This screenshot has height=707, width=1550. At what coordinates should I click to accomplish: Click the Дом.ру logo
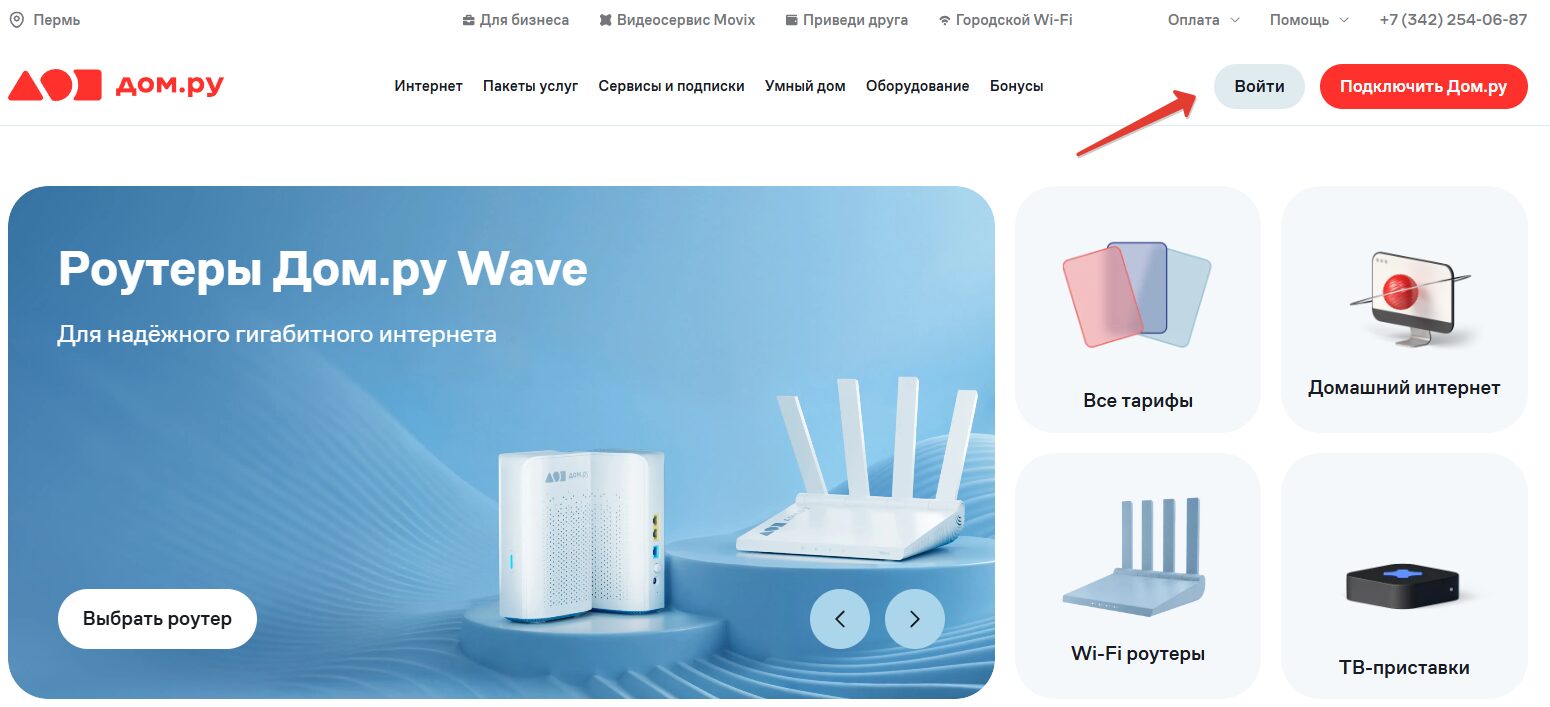(116, 86)
